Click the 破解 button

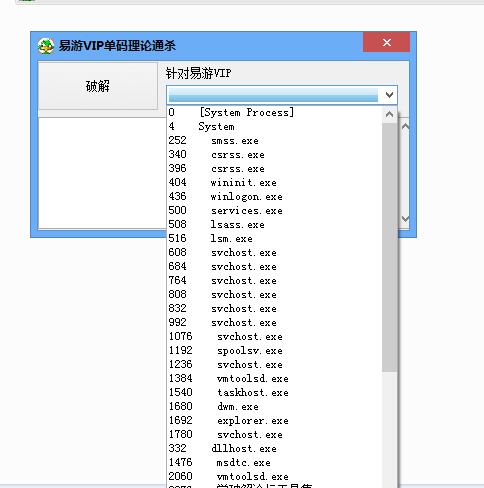coord(98,86)
